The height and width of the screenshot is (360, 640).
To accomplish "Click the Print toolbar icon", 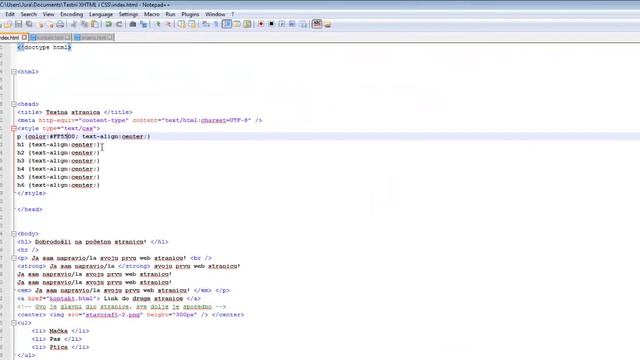I will 60,24.
